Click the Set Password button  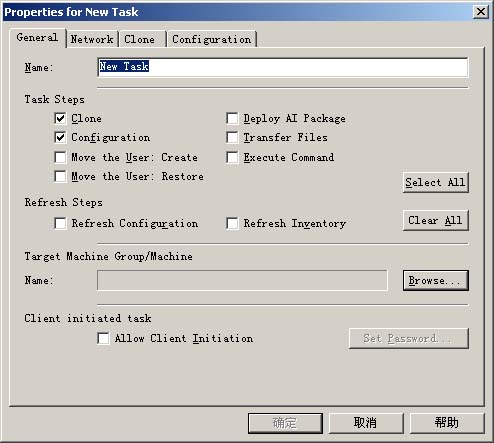click(x=409, y=338)
